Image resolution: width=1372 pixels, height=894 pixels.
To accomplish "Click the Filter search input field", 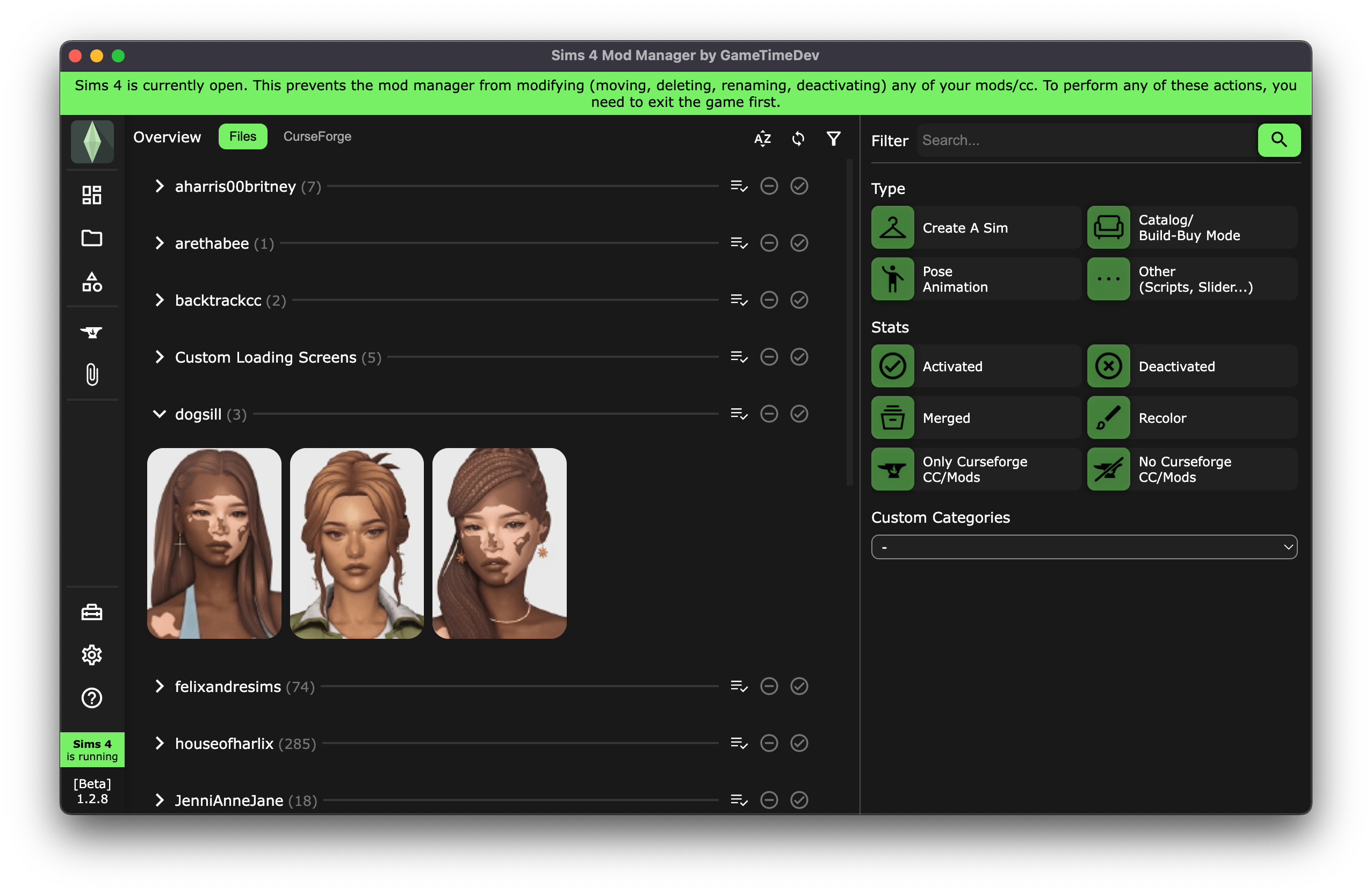I will 1087,140.
